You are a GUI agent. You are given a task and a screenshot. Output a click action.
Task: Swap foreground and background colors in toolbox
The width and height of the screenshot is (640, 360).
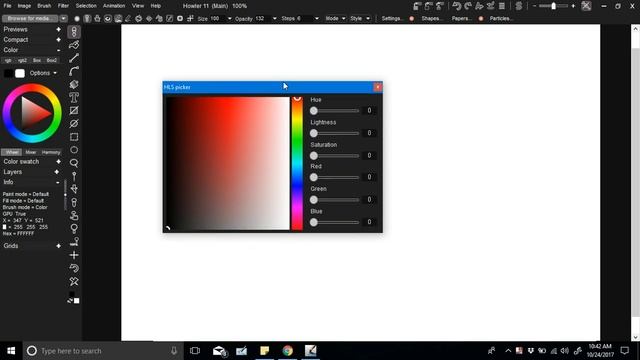(70, 301)
